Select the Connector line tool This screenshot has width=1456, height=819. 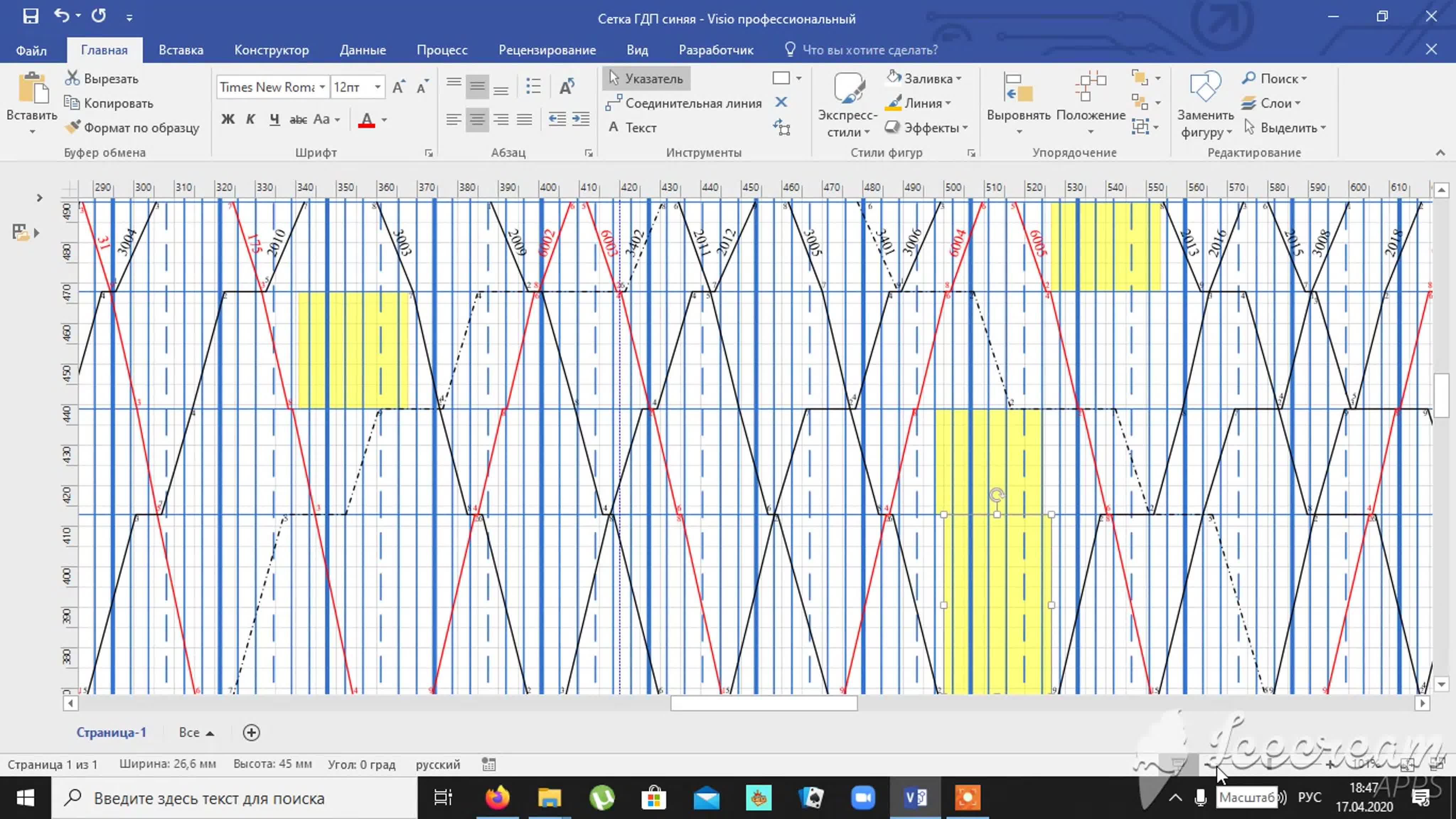(x=684, y=103)
